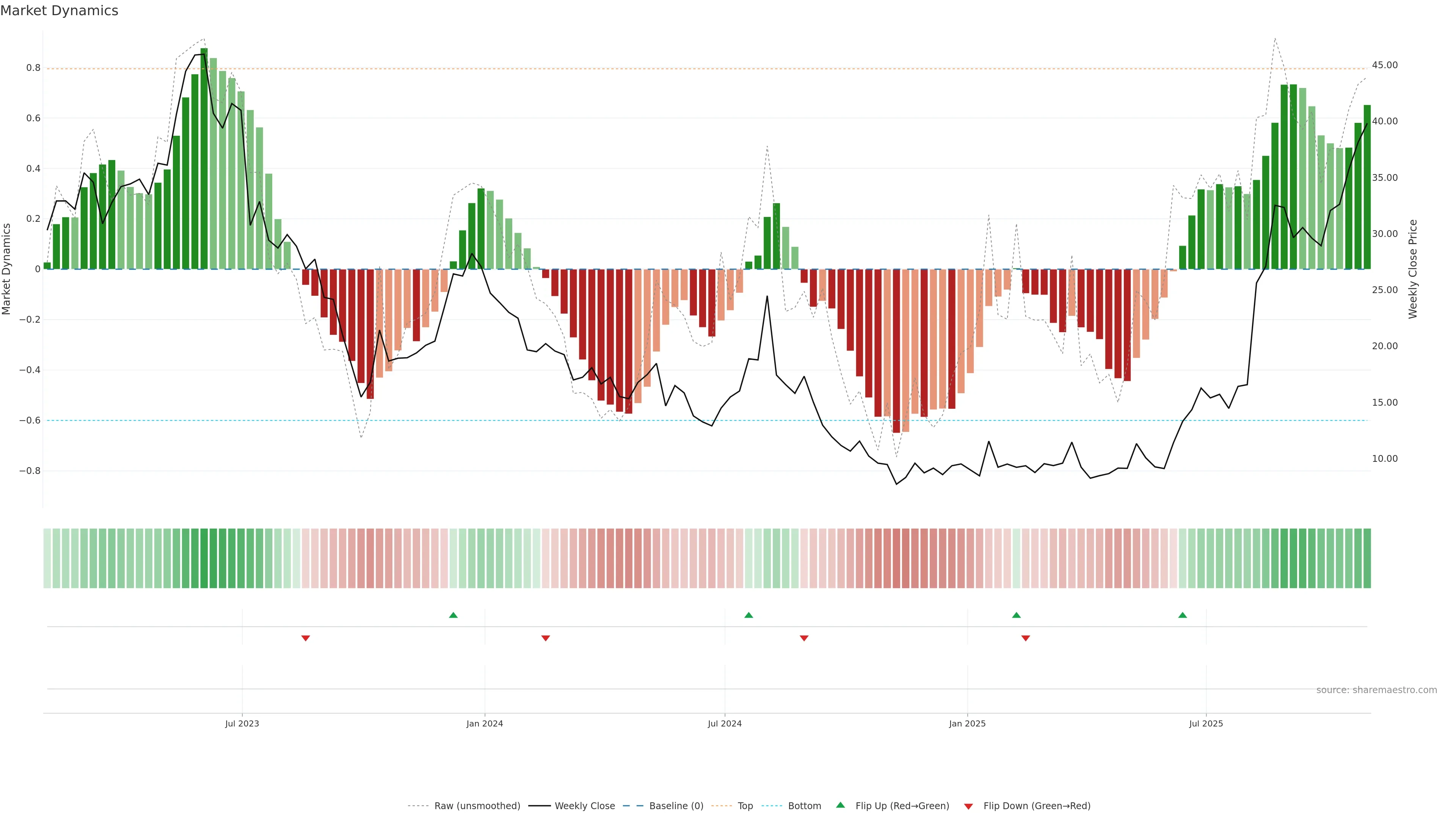The height and width of the screenshot is (819, 1456).
Task: Click the flip-up triangle just after Jul 2024
Action: pyautogui.click(x=748, y=615)
